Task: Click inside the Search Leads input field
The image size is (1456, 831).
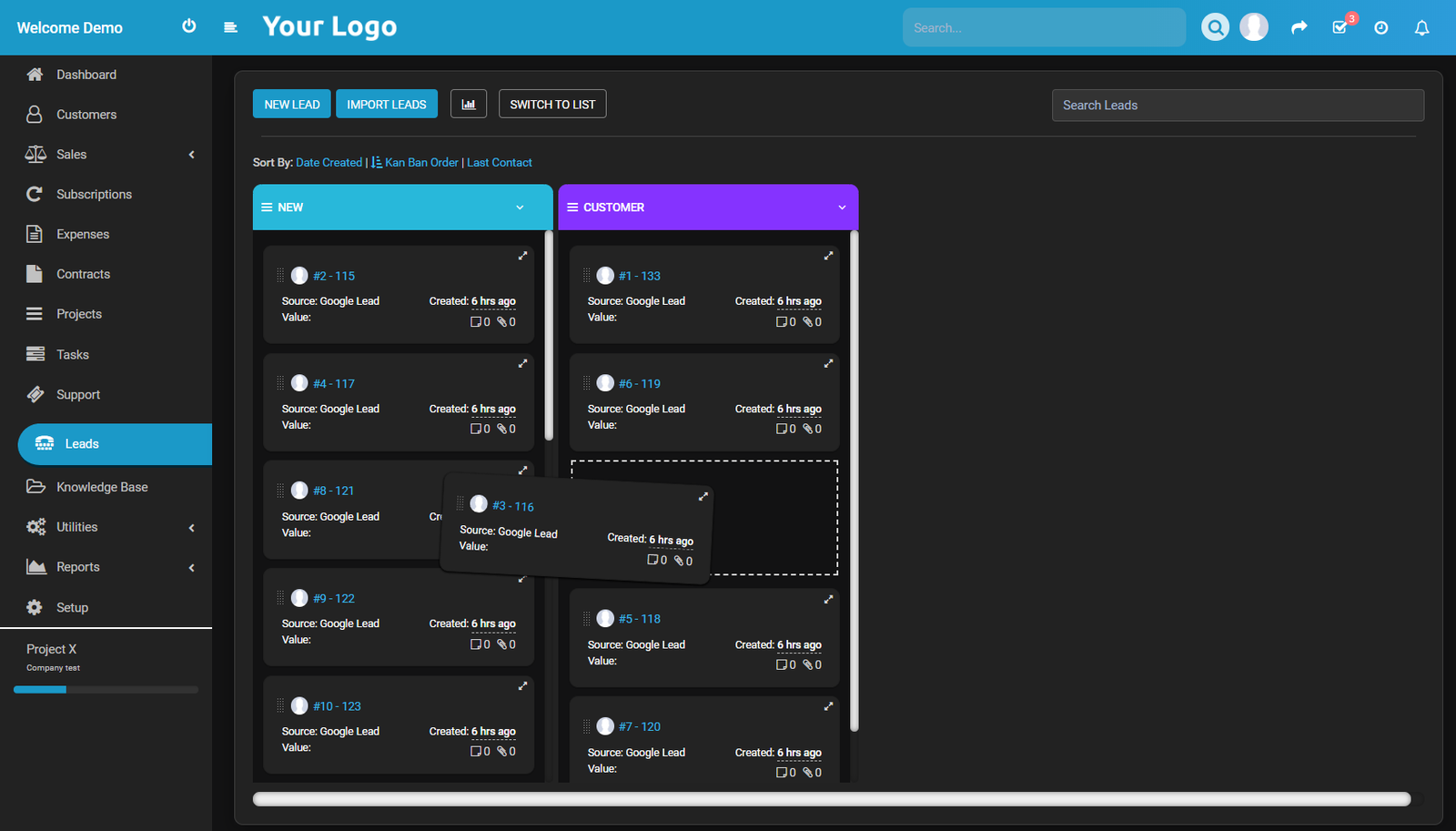Action: coord(1238,105)
